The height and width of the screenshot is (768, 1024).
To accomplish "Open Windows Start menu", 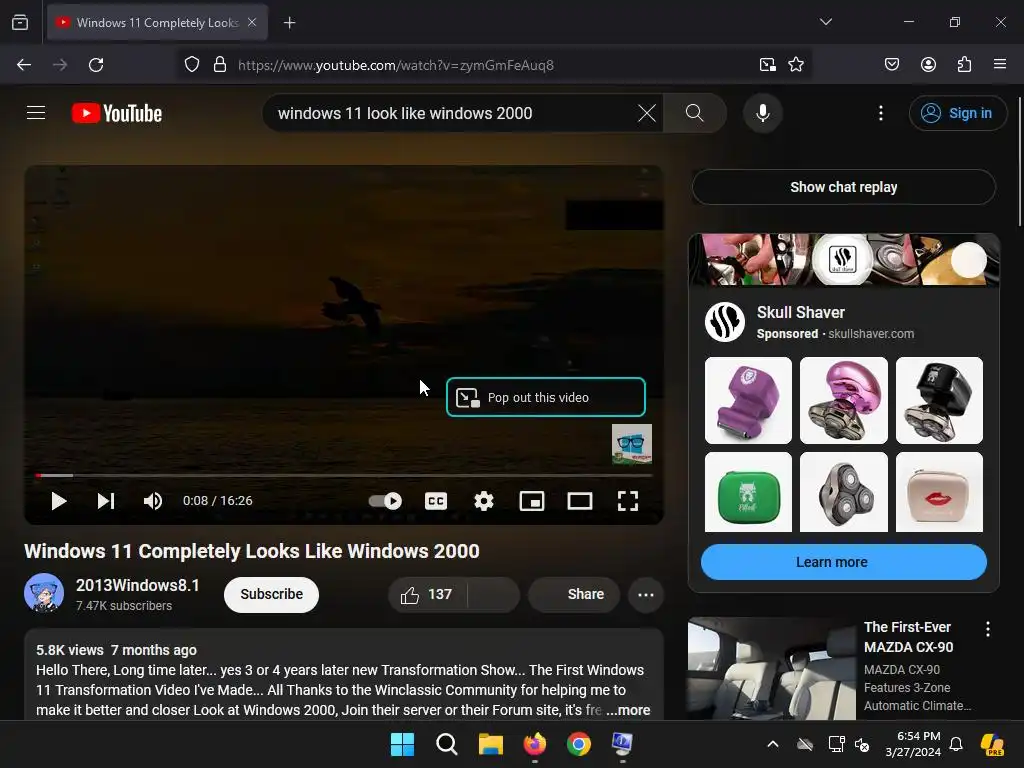I will tap(402, 744).
